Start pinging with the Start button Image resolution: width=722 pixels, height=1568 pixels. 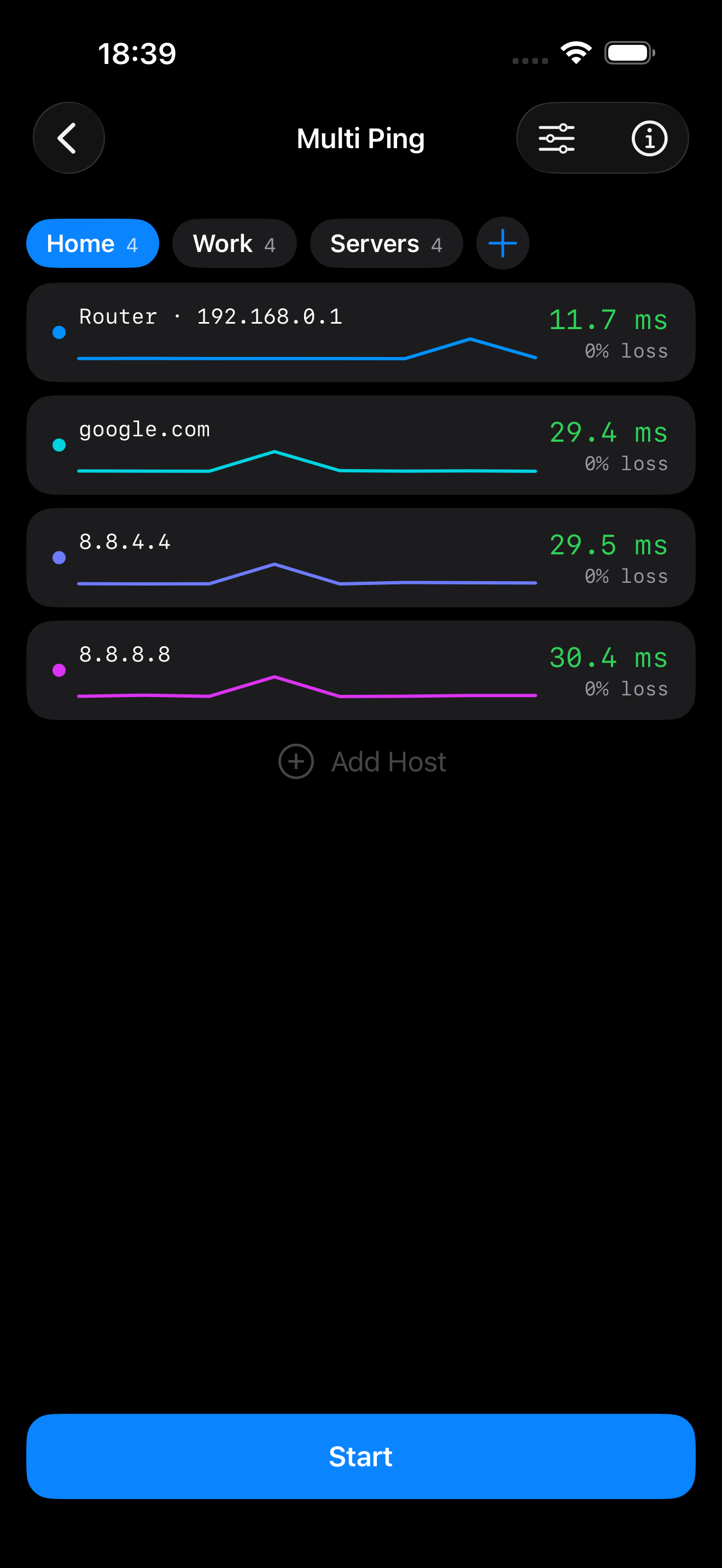coord(361,1456)
